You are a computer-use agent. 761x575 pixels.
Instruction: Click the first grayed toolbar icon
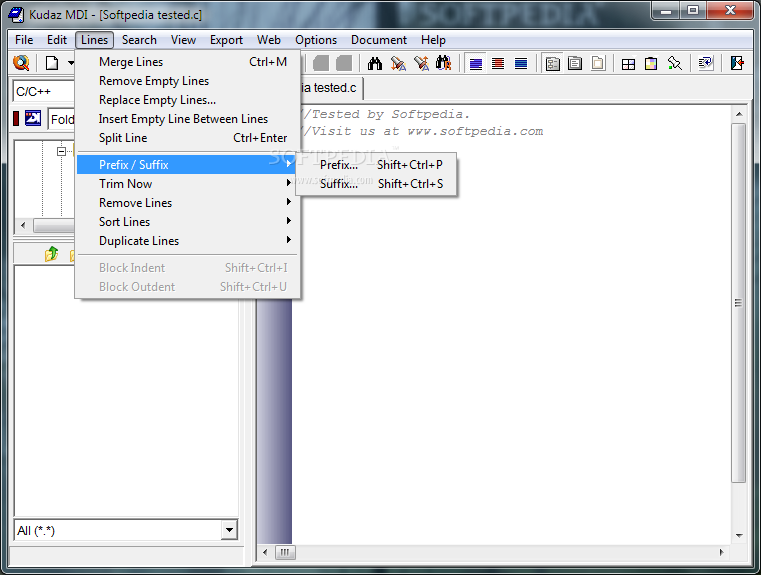coord(320,63)
